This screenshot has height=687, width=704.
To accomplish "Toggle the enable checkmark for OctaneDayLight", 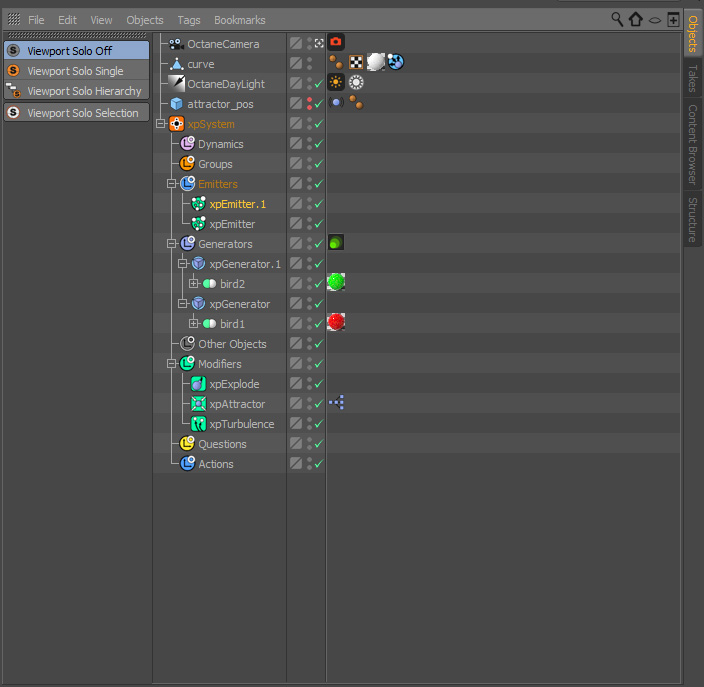I will click(x=319, y=84).
